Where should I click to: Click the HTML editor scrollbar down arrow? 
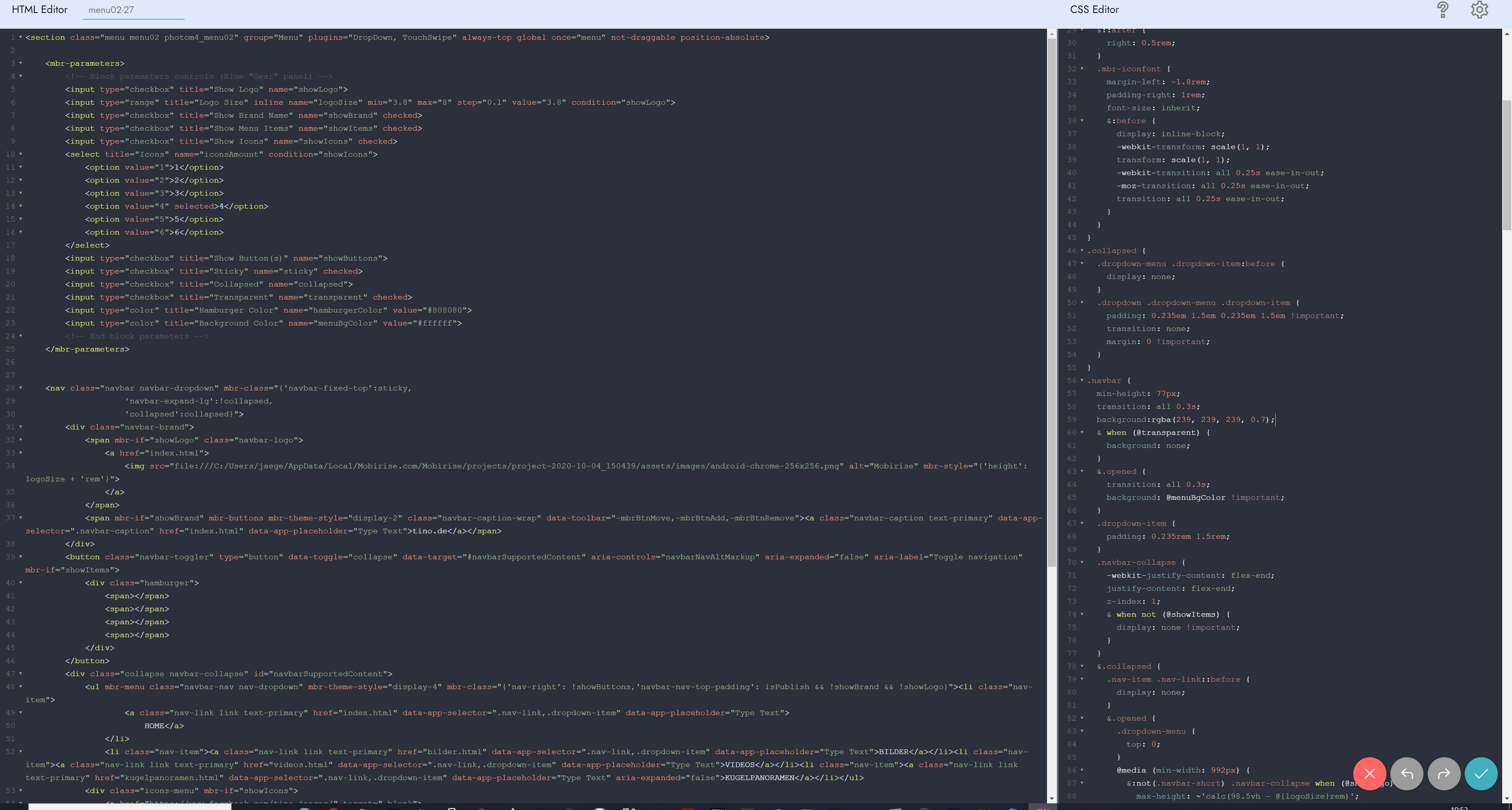tap(1051, 798)
